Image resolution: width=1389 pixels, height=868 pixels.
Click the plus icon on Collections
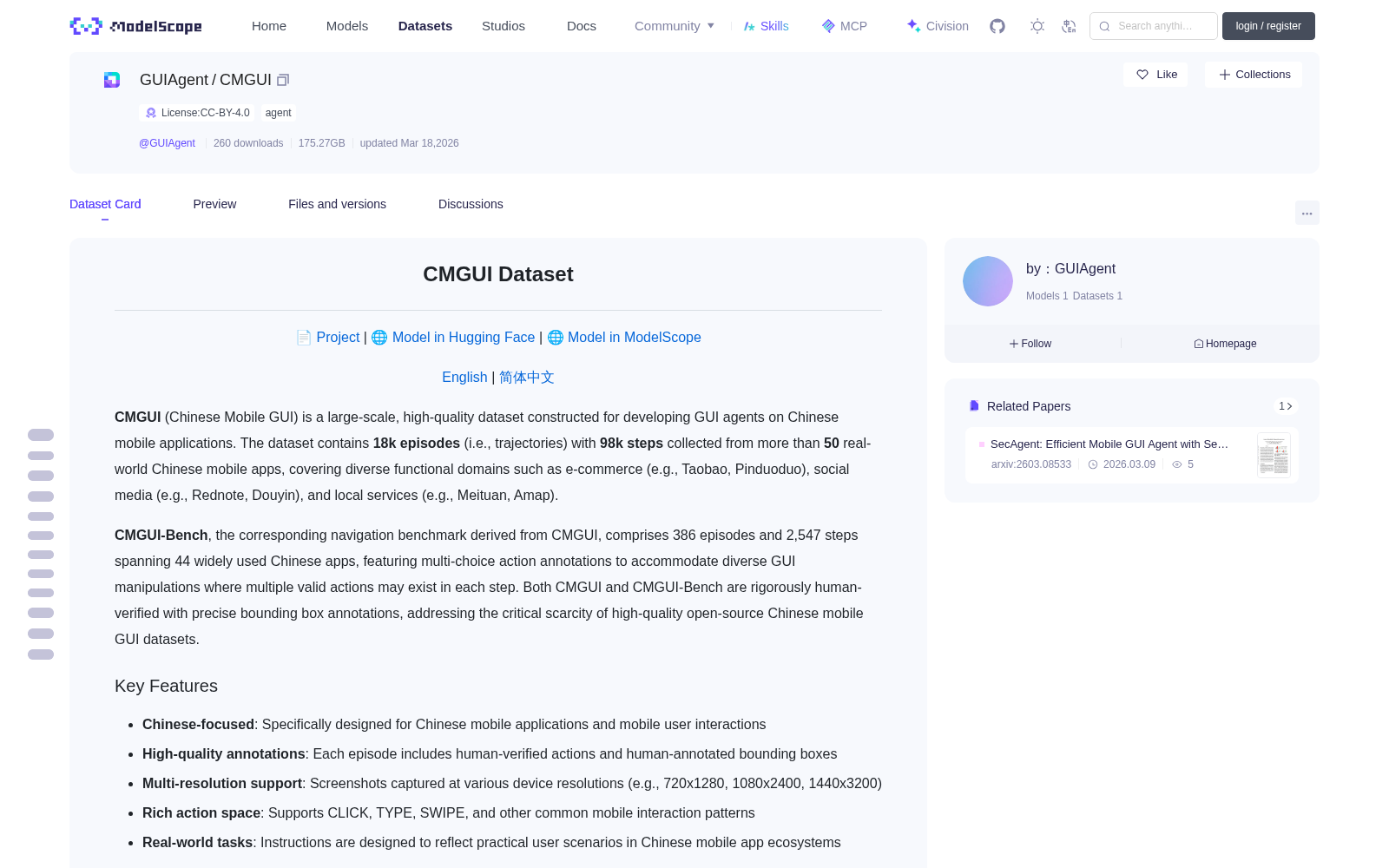[1225, 75]
